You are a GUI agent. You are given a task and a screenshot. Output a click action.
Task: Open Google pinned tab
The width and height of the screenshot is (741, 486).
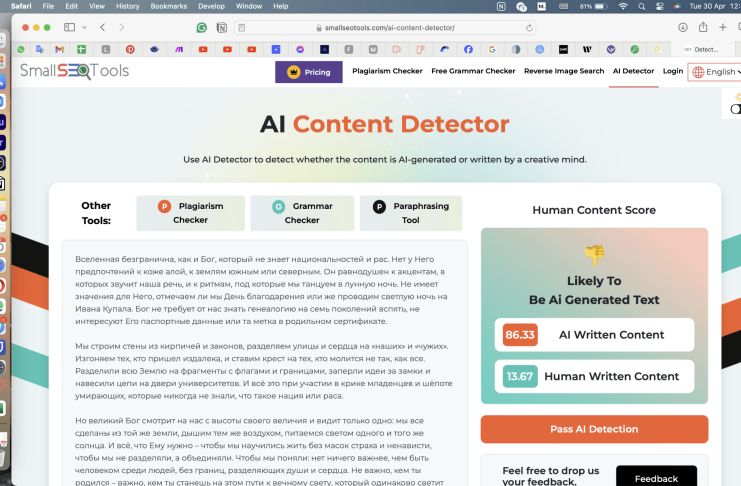tap(492, 49)
